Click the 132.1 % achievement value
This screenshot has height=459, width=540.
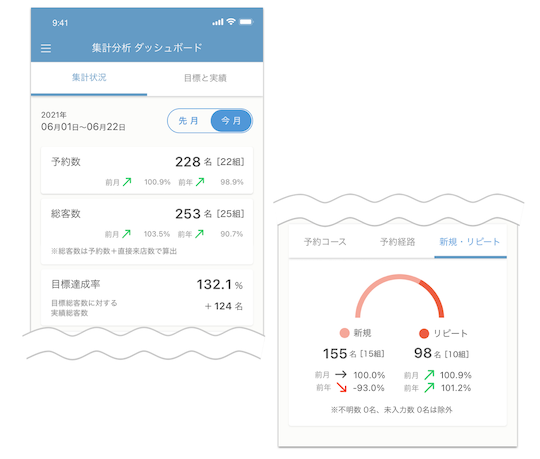pyautogui.click(x=220, y=285)
